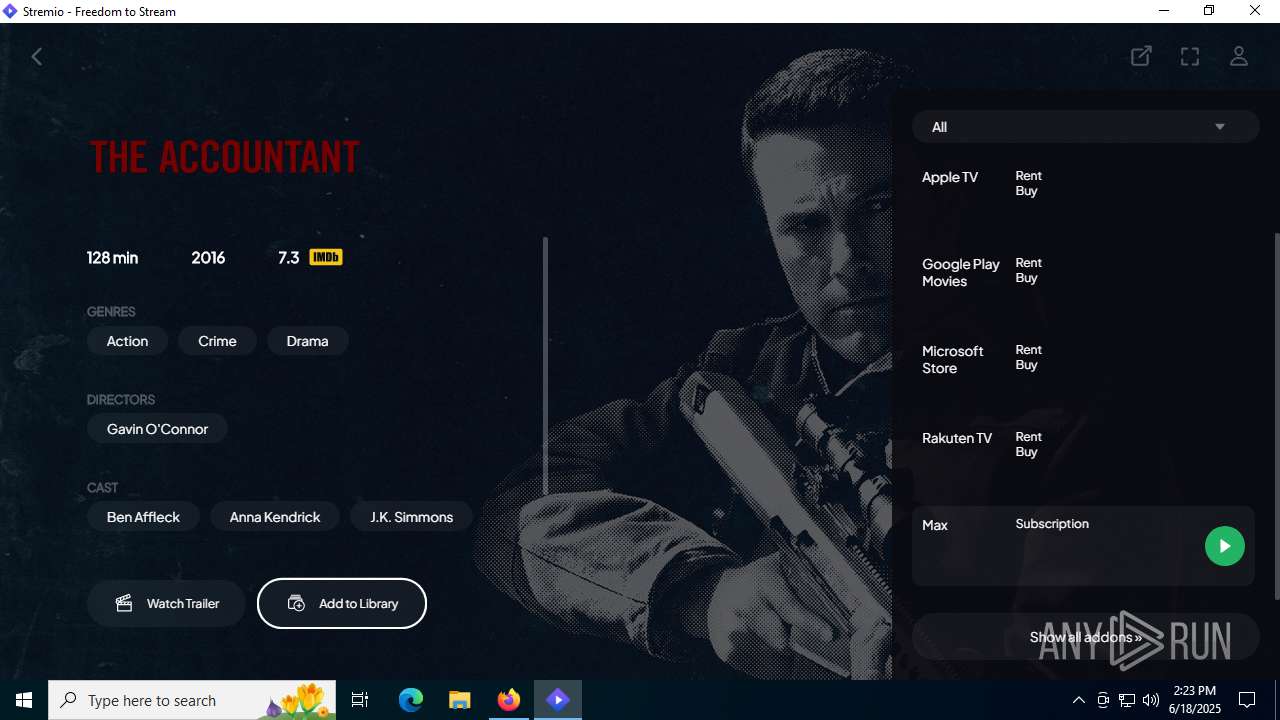Open the network icon in tray
The image size is (1280, 720).
1127,700
